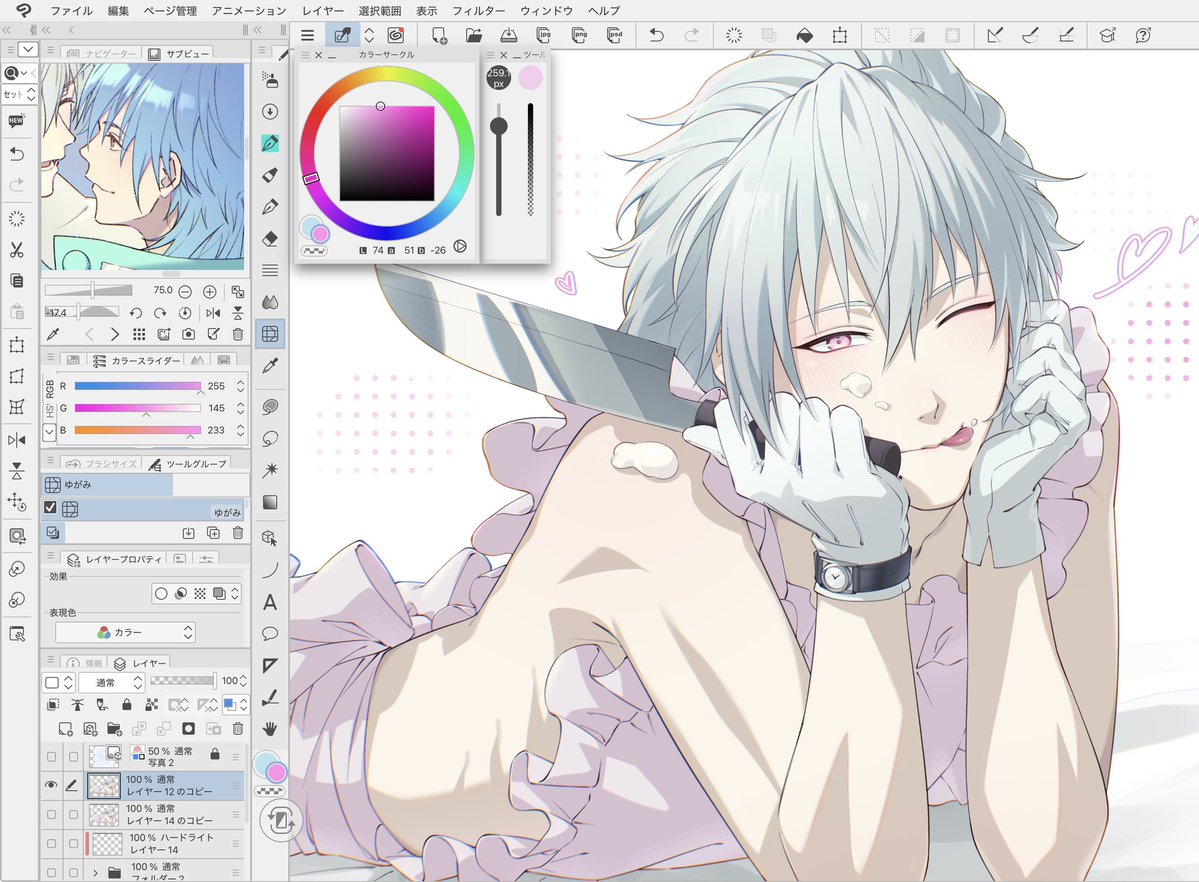The height and width of the screenshot is (882, 1199).
Task: Open the layer effect options dropdown arrows
Action: (235, 594)
